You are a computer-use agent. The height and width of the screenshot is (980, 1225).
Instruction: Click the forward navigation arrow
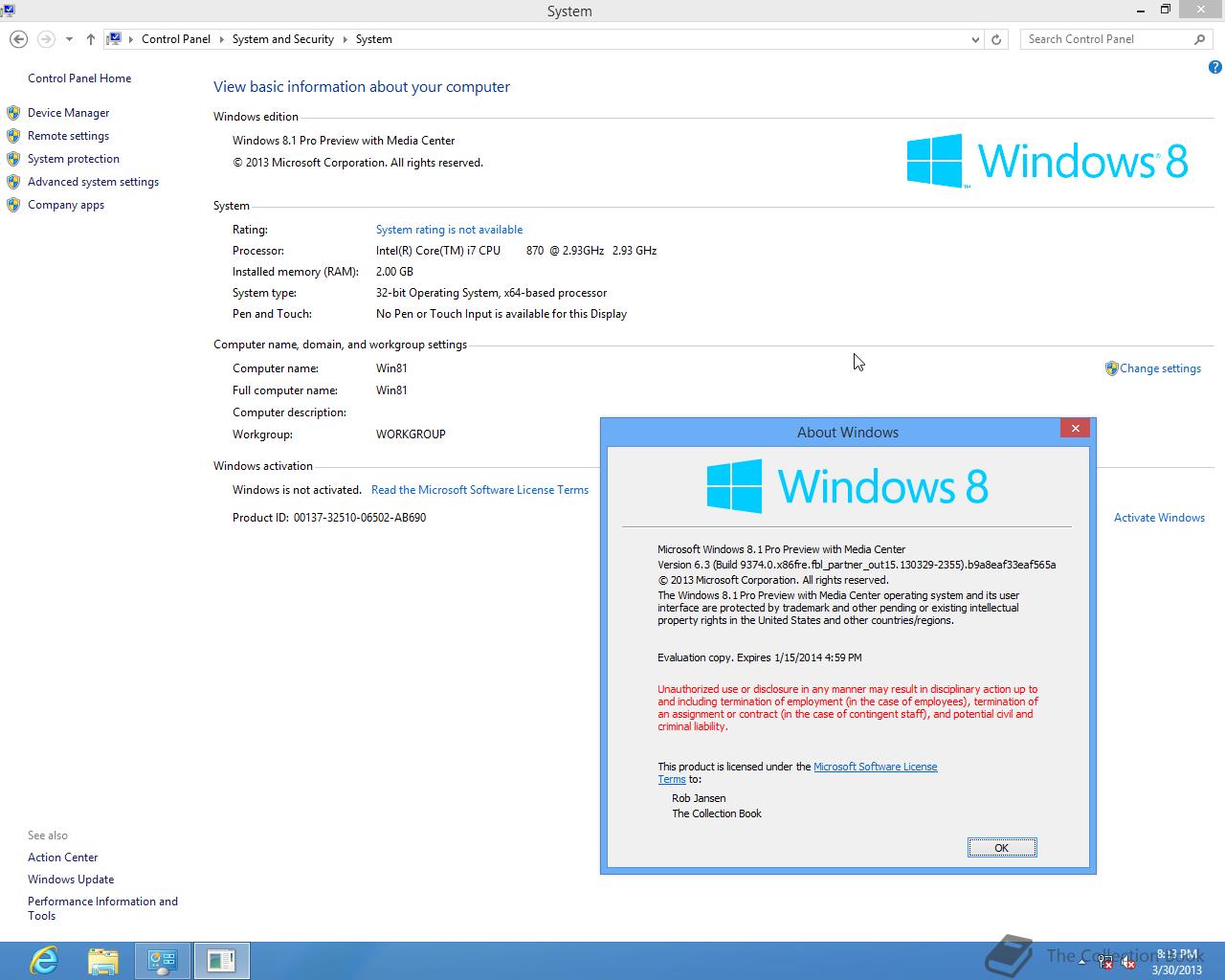click(46, 39)
